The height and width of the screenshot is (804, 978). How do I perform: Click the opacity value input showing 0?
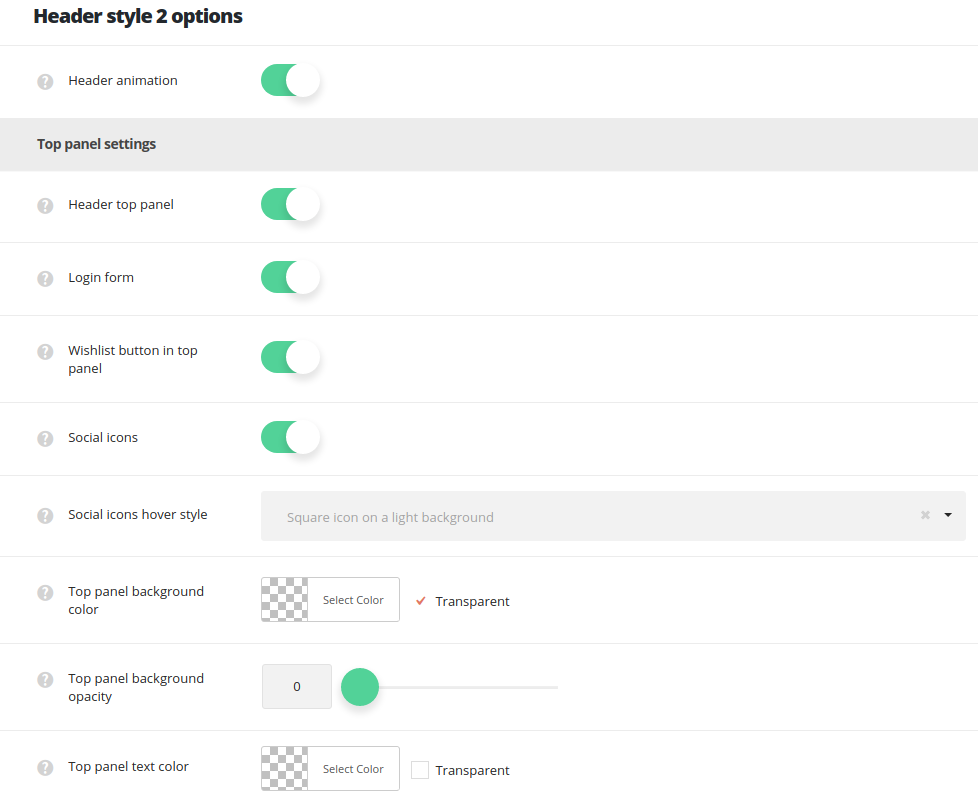pos(296,687)
